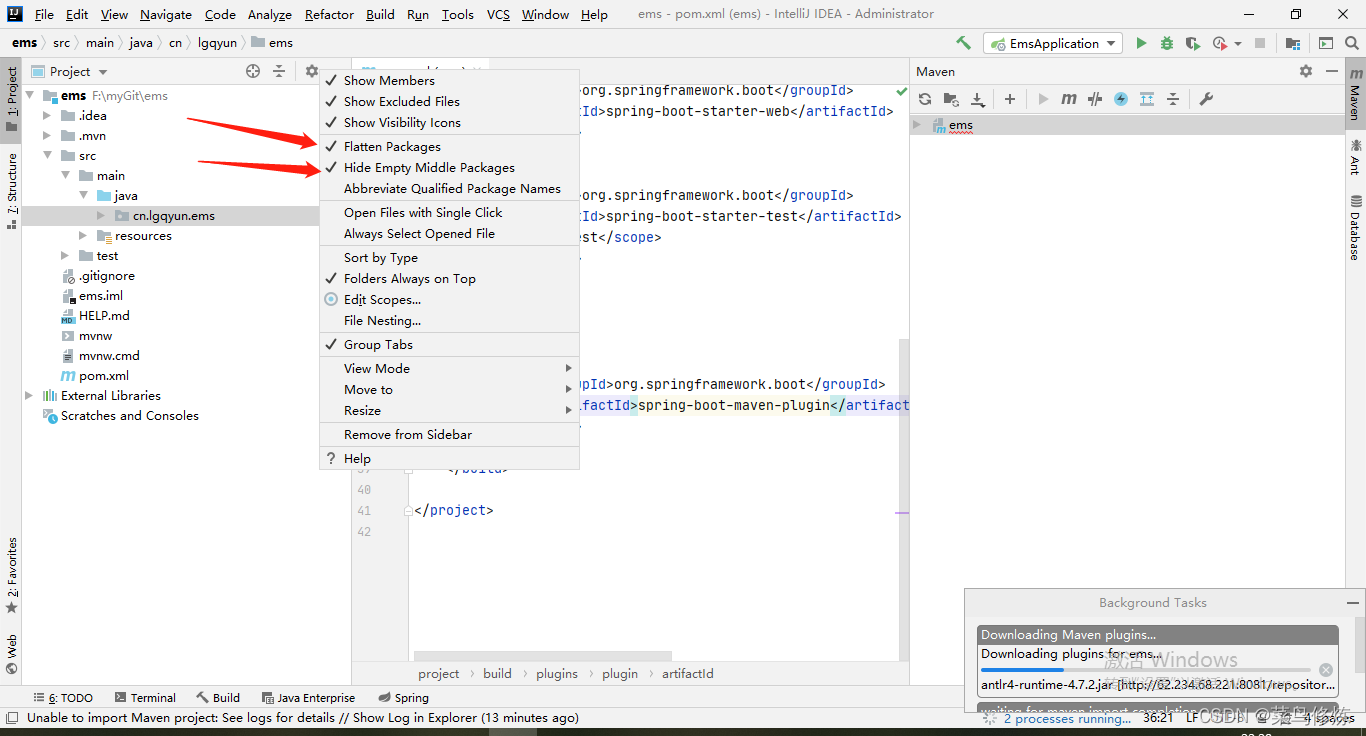Click the disabled stop square icon

tap(1260, 43)
